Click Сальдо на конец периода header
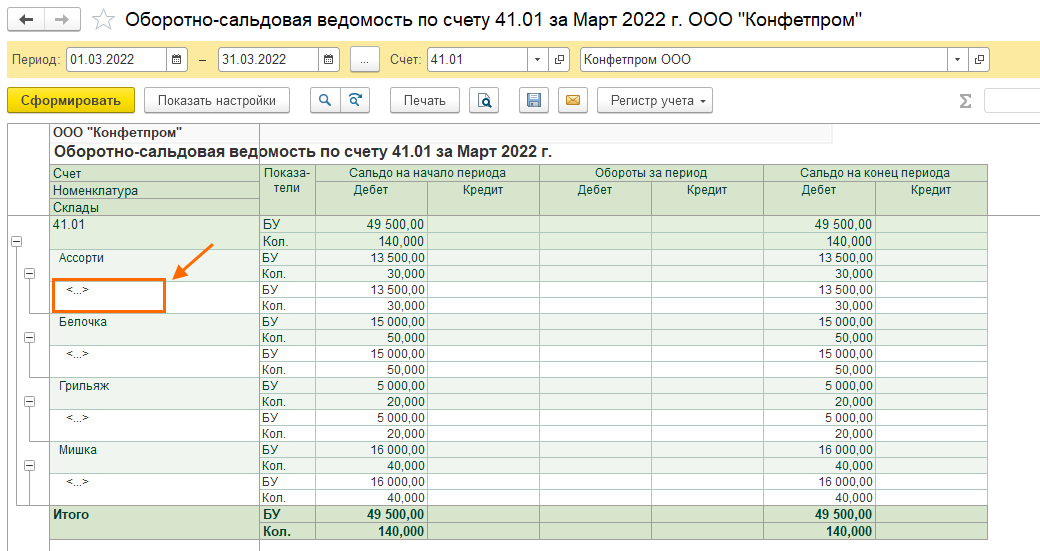The height and width of the screenshot is (551, 1040). click(x=876, y=173)
